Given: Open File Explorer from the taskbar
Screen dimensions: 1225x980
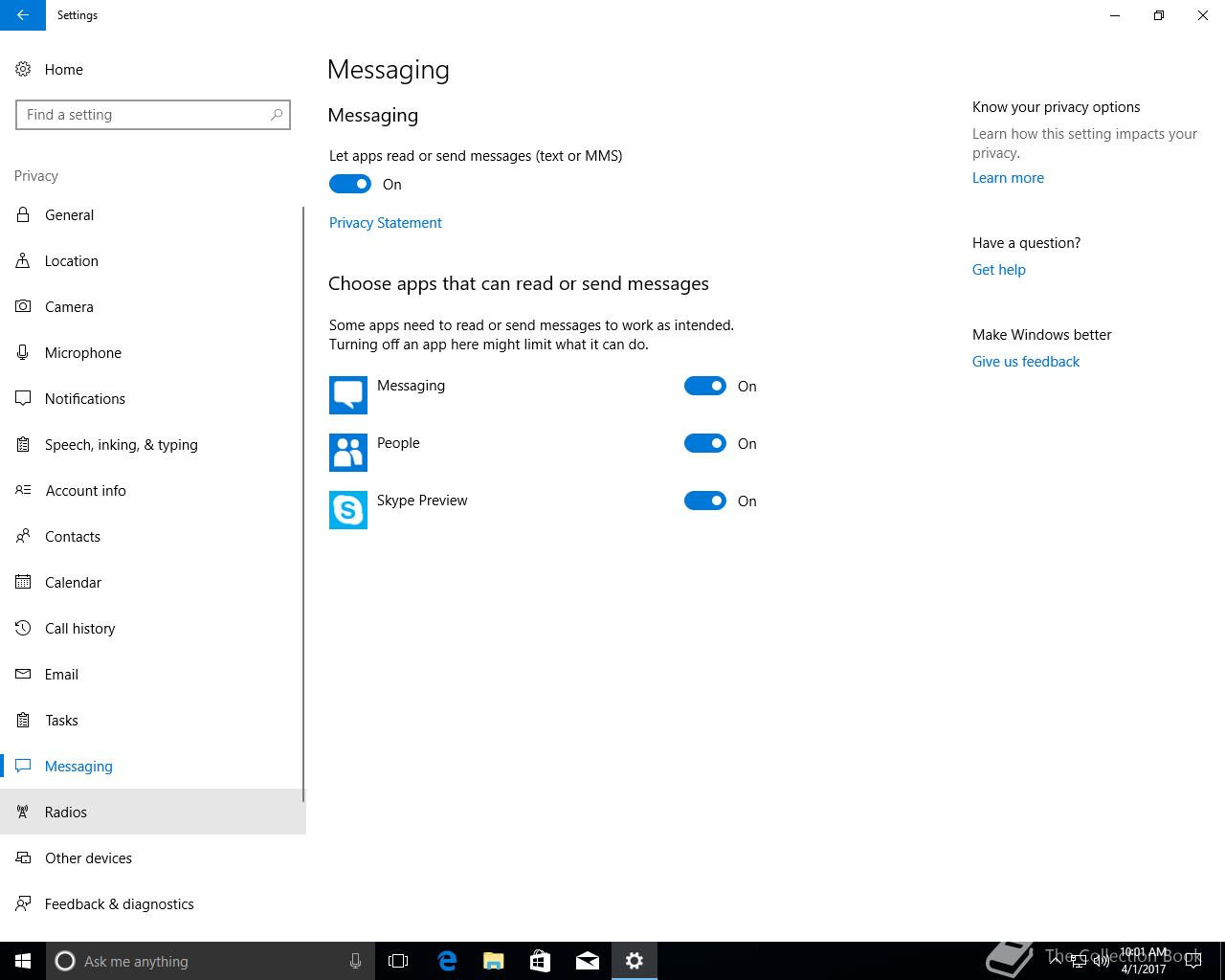Looking at the screenshot, I should click(x=494, y=961).
